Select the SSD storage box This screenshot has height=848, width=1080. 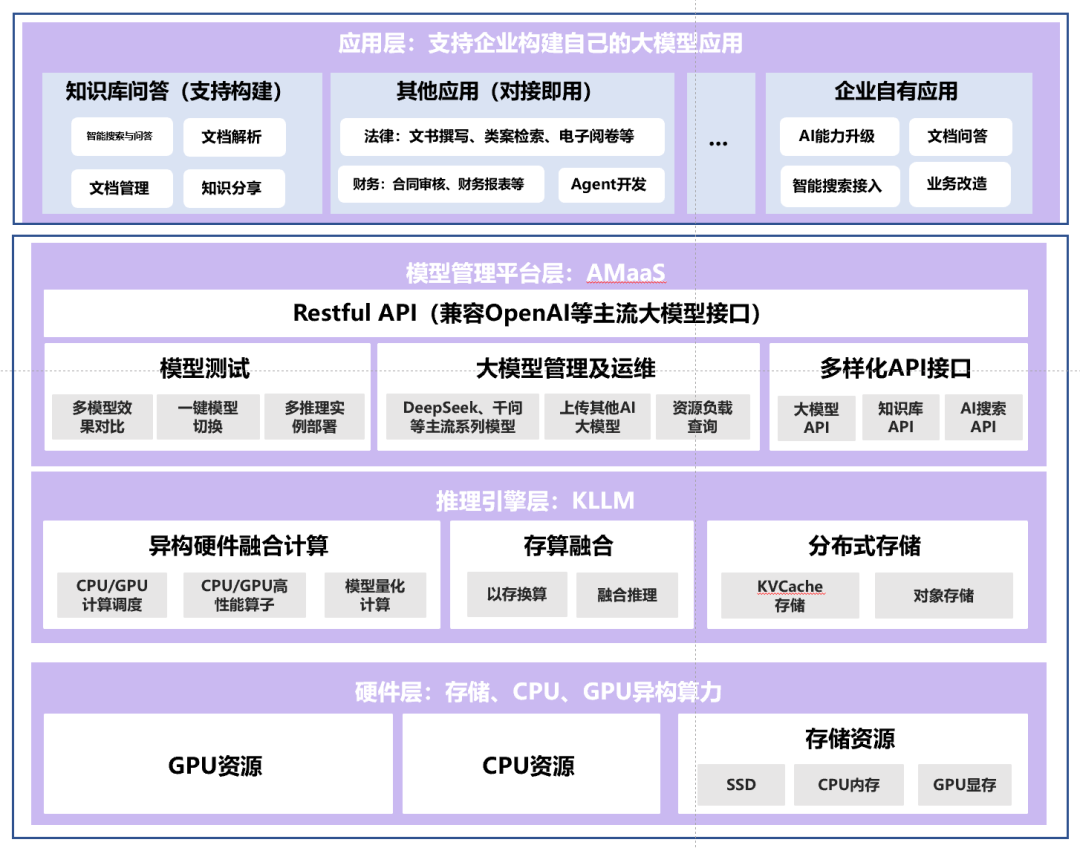(x=740, y=785)
